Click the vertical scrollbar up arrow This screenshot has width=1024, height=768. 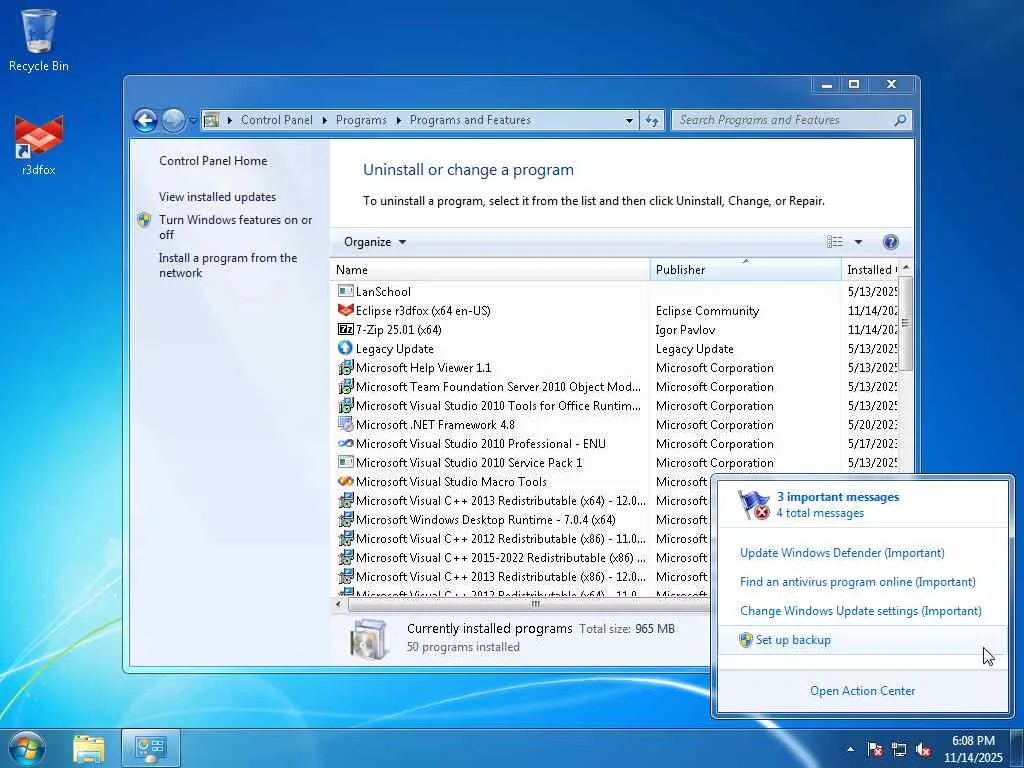pos(905,268)
